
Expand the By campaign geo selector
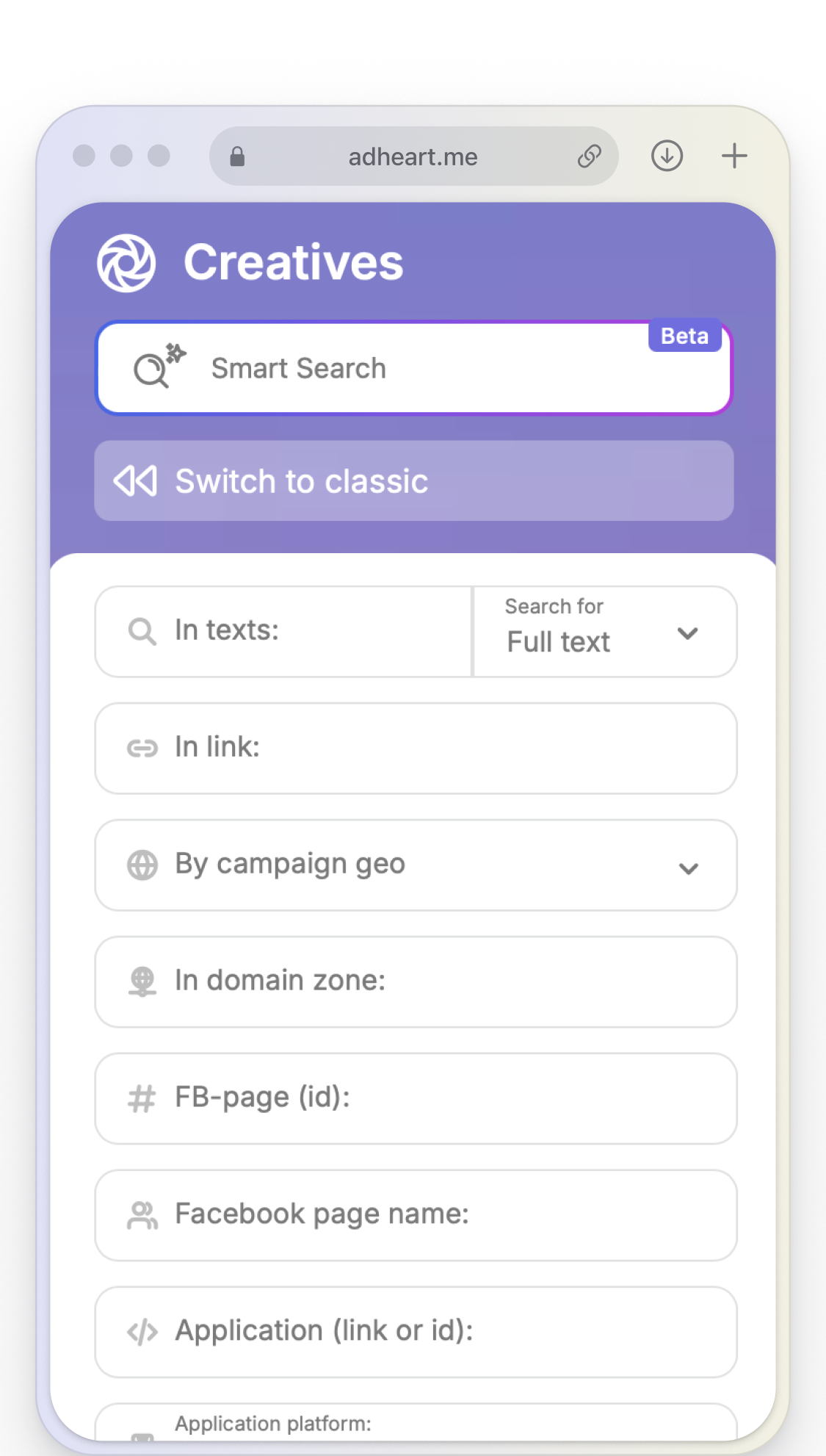689,868
